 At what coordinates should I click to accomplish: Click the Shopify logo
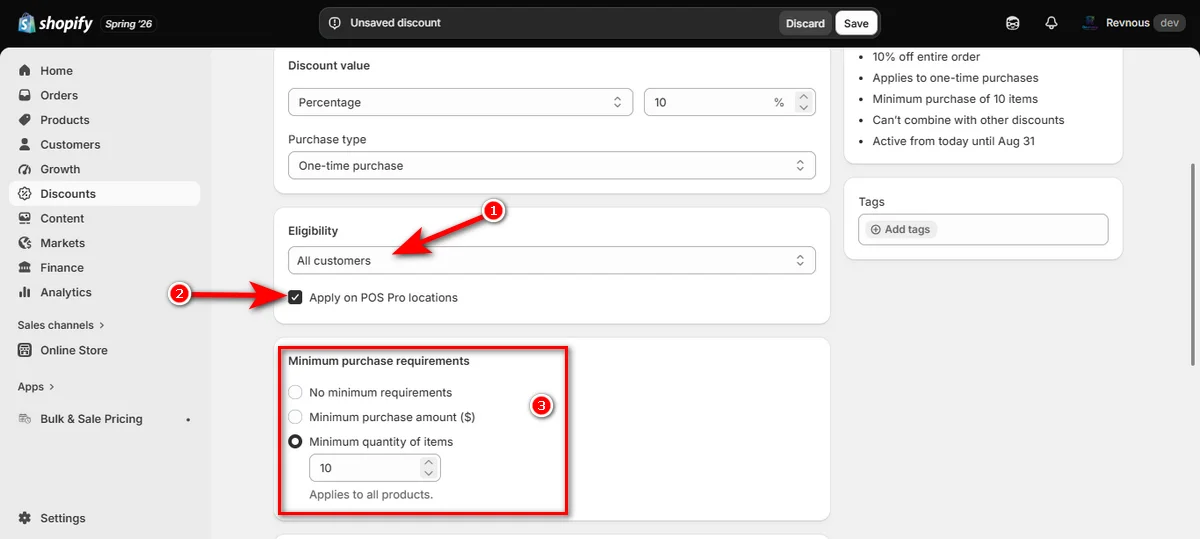[56, 23]
